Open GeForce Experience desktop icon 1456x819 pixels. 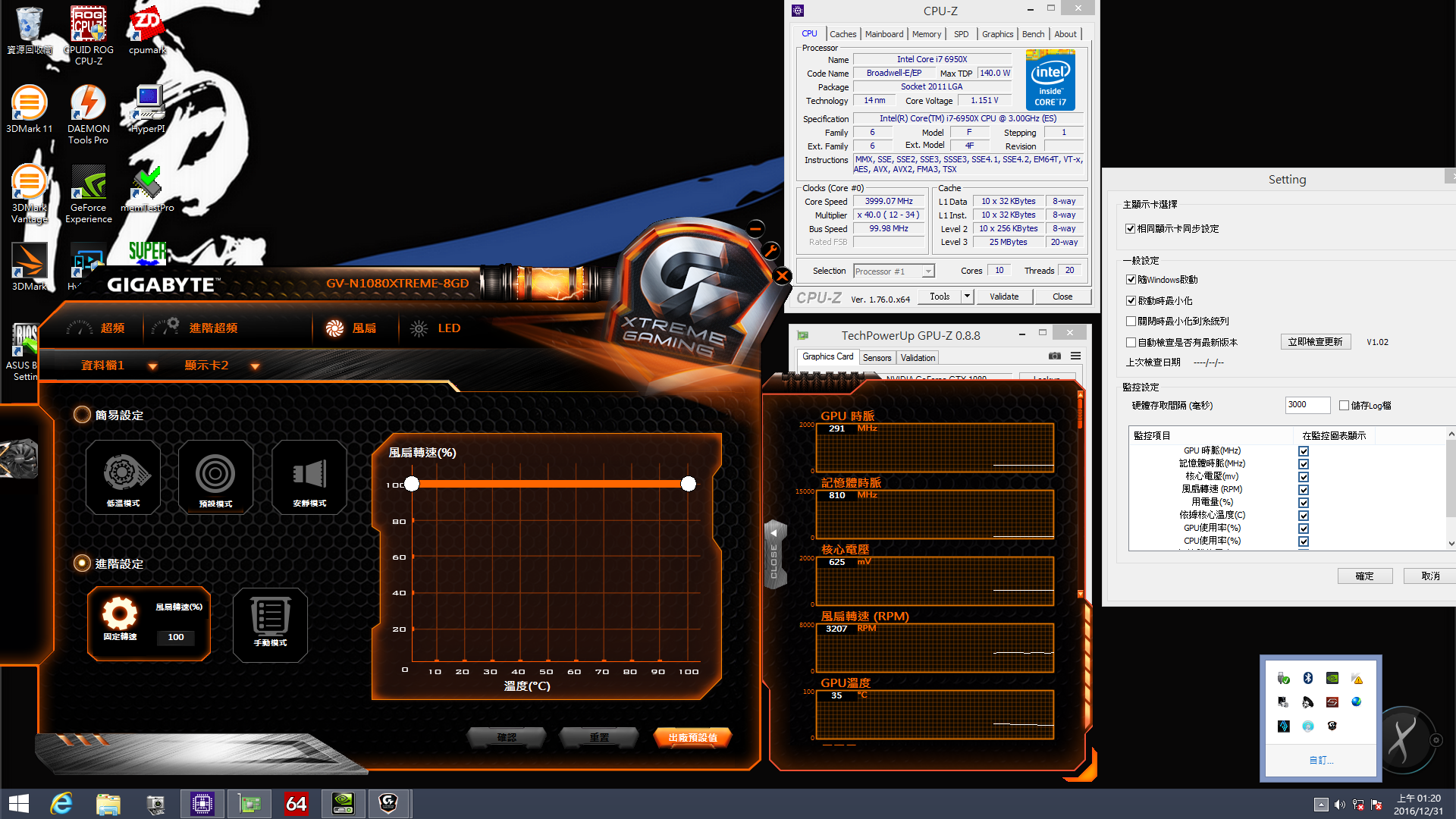click(x=88, y=193)
